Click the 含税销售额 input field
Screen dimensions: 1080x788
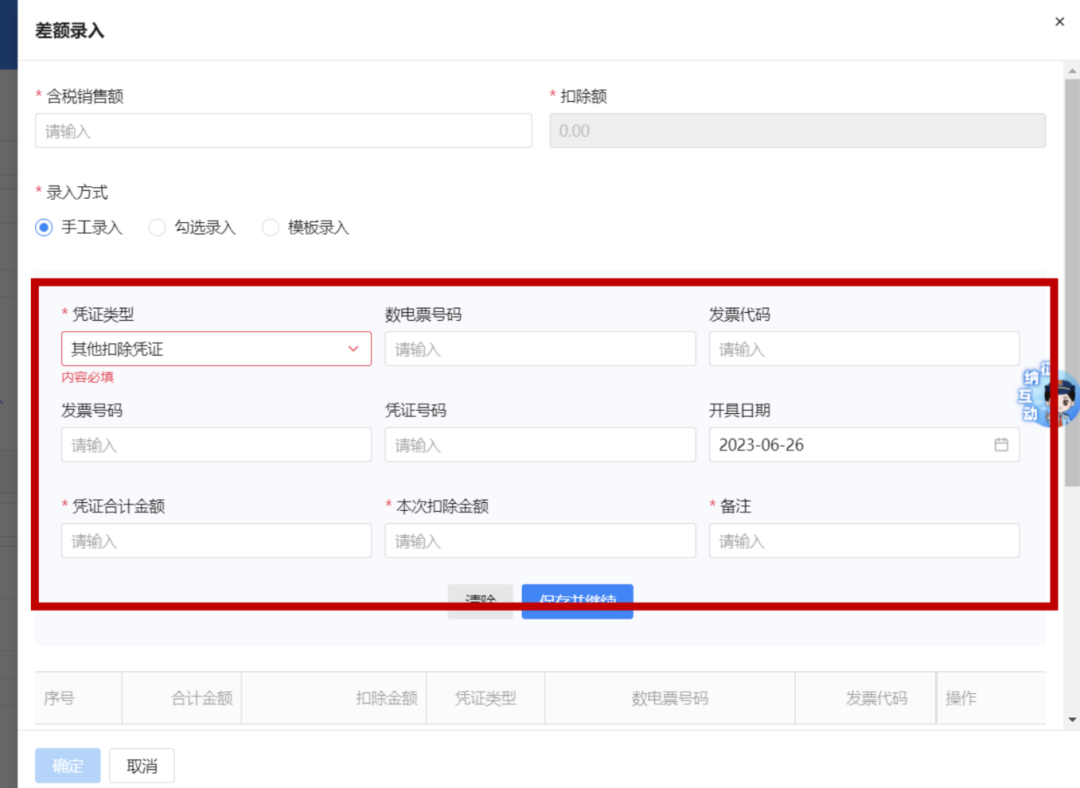[283, 131]
